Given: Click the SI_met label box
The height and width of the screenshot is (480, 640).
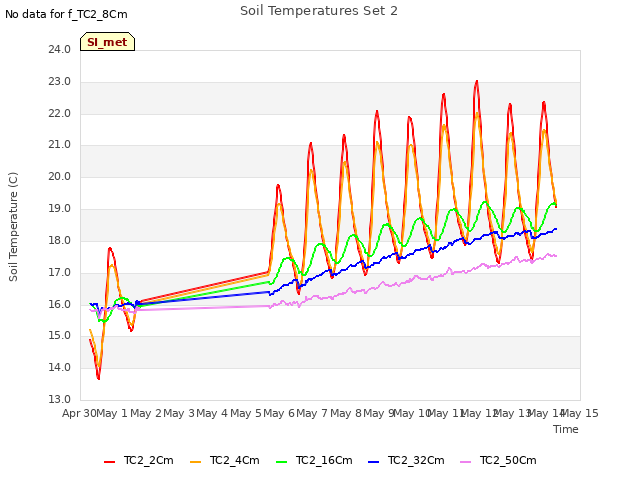Looking at the screenshot, I should click(107, 42).
